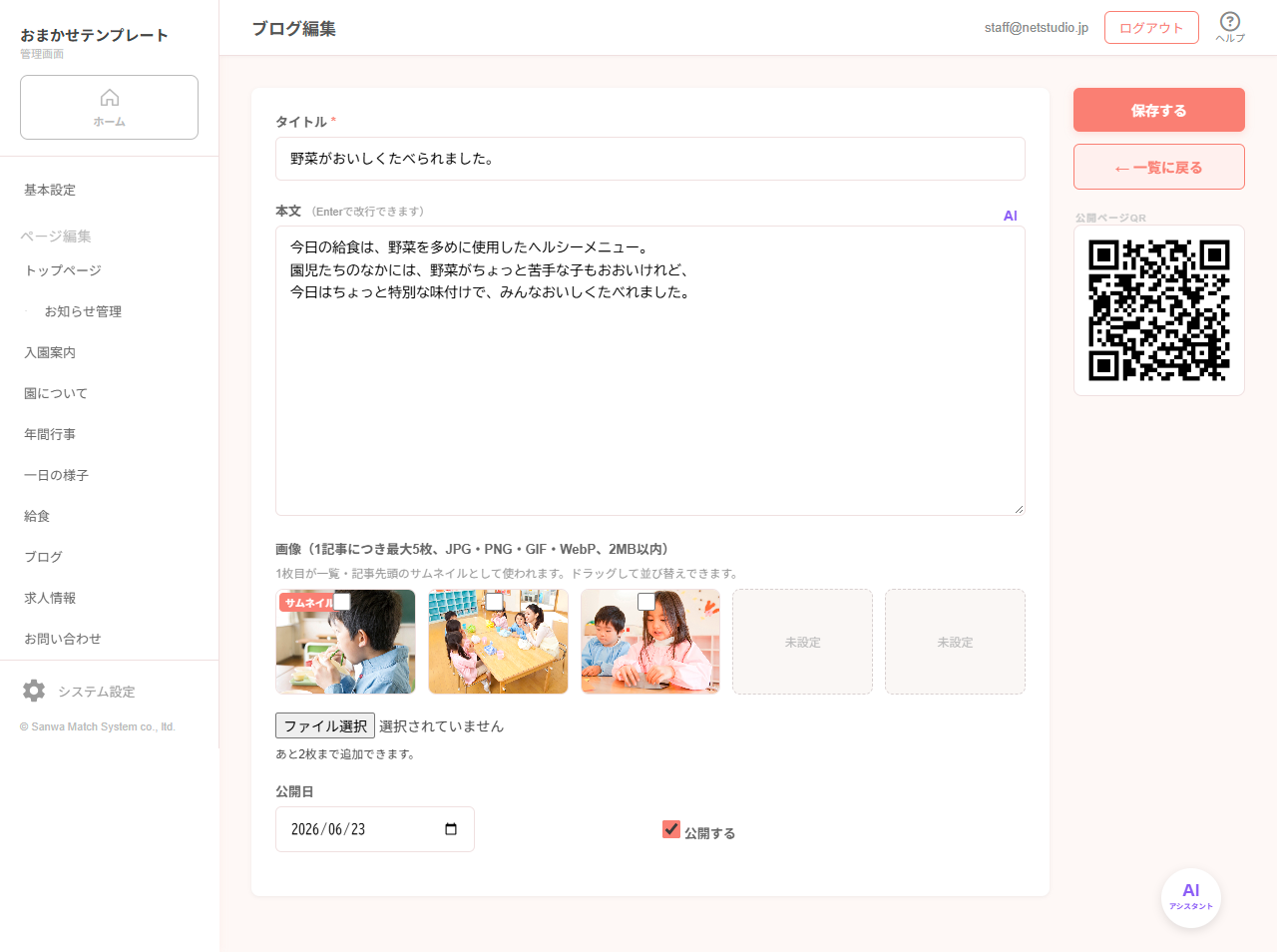
Task: Open the システム設定 gear icon
Action: click(34, 691)
